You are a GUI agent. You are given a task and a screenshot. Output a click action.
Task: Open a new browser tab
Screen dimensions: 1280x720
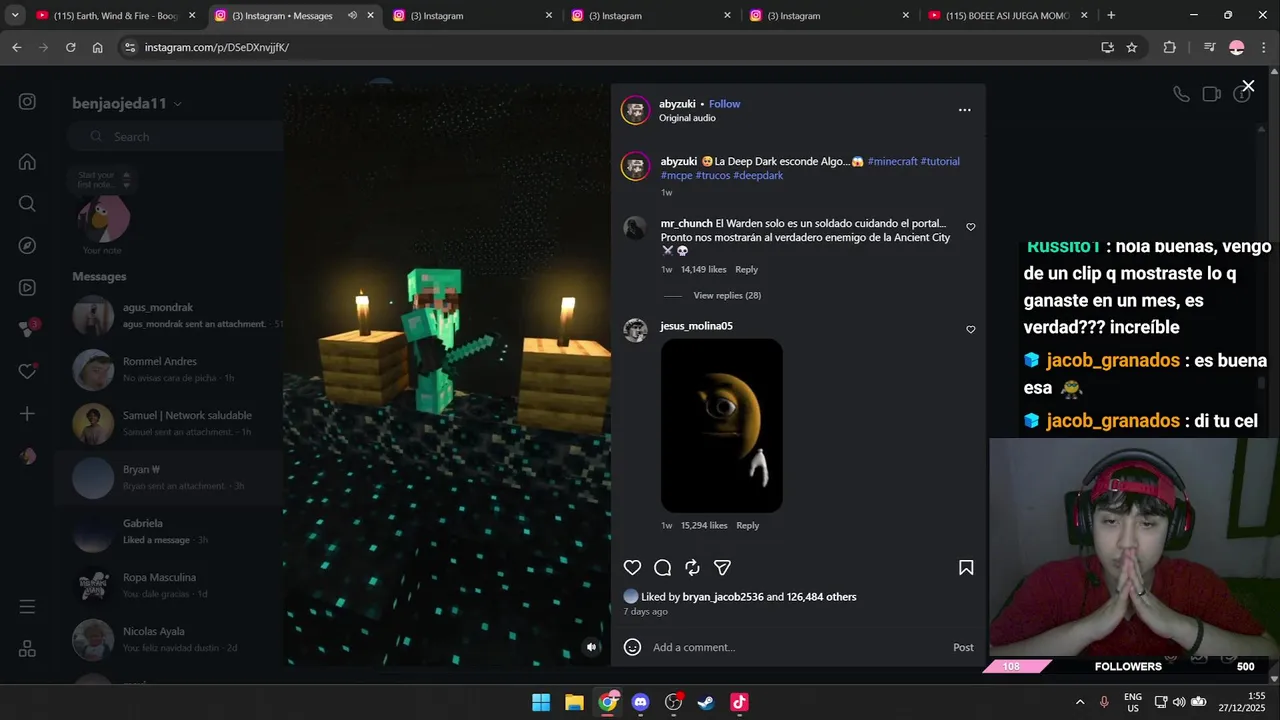pos(1111,16)
